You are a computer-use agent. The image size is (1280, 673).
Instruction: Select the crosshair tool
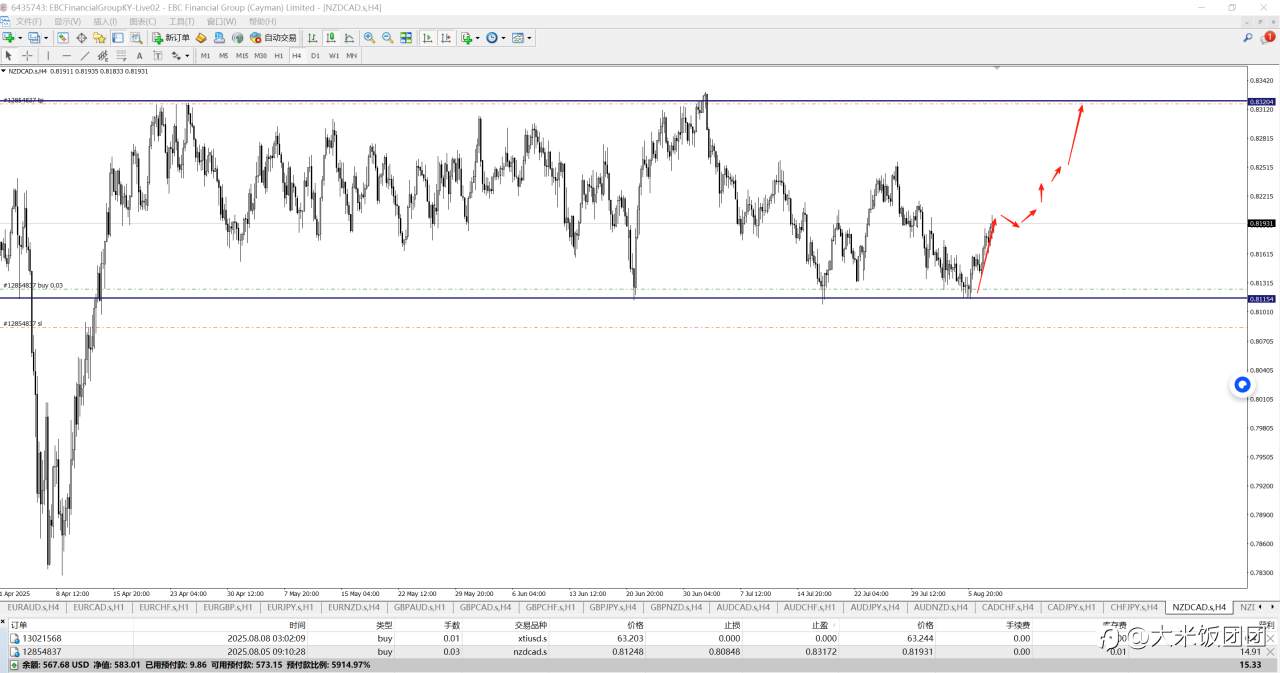coord(27,56)
